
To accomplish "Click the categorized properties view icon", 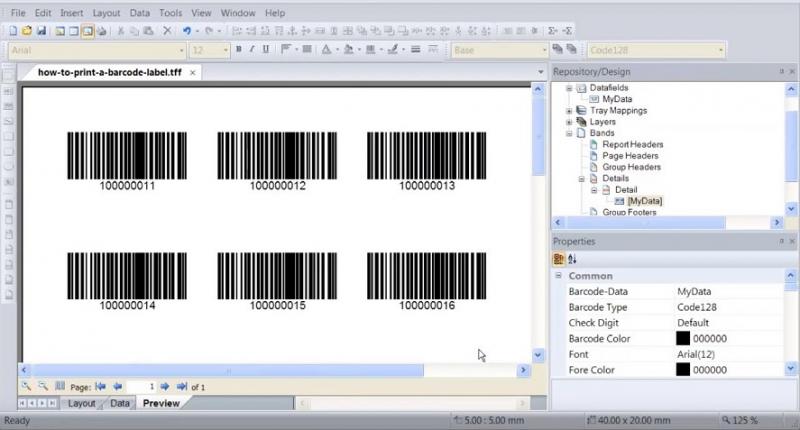I will point(559,259).
